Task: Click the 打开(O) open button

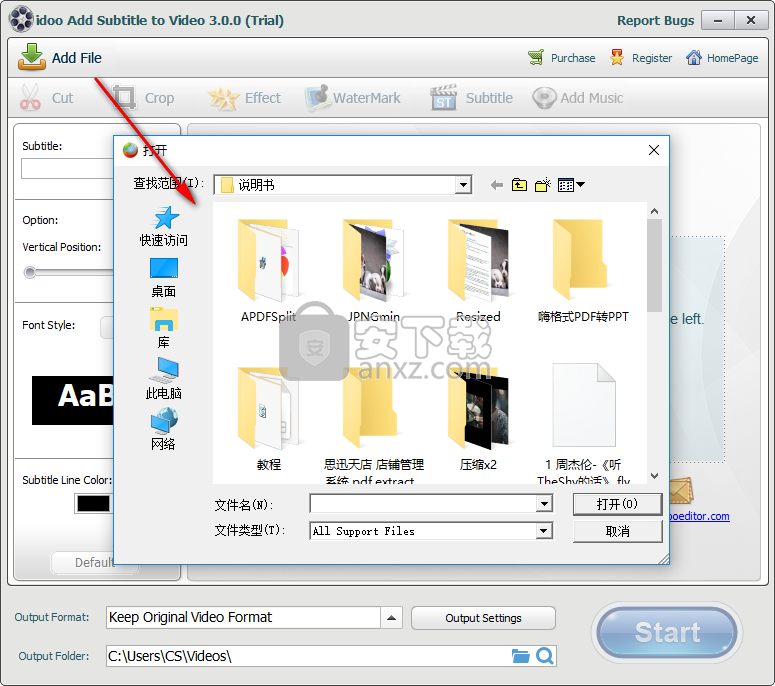Action: point(617,504)
